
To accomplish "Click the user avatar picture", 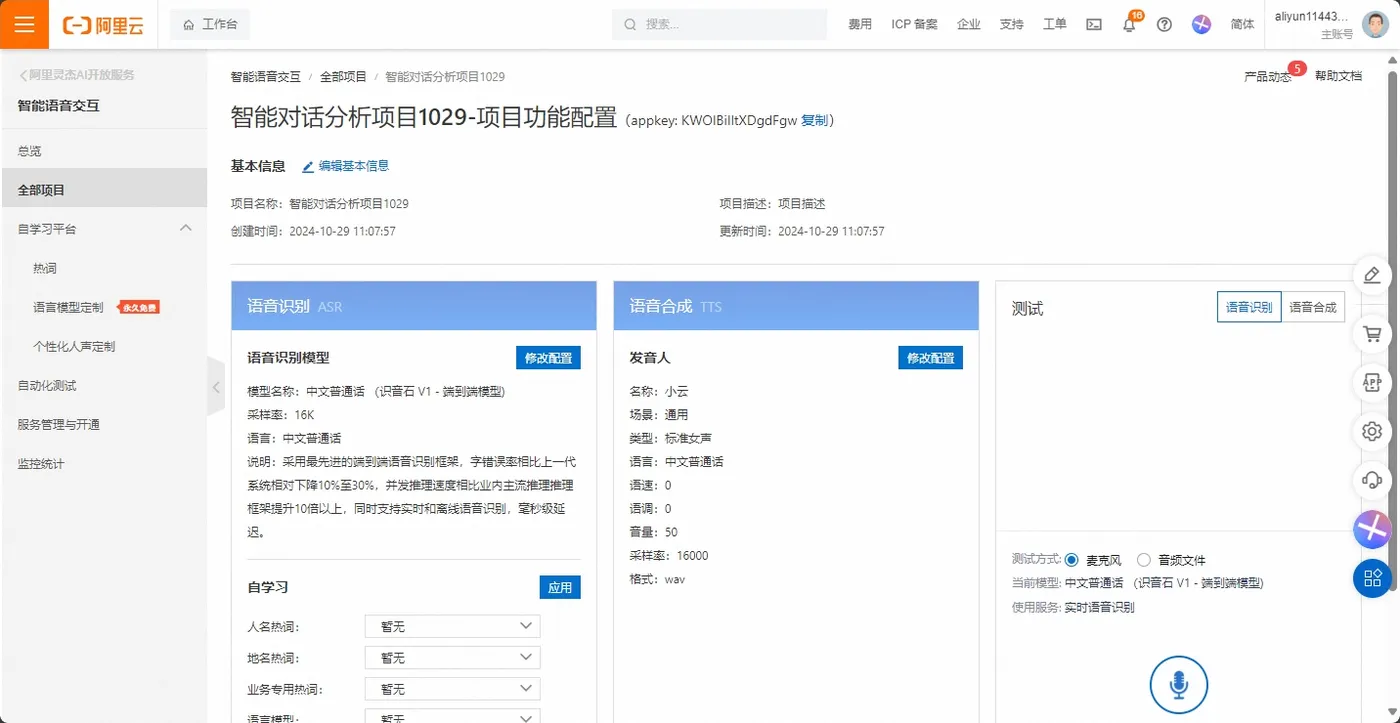I will click(x=1376, y=24).
